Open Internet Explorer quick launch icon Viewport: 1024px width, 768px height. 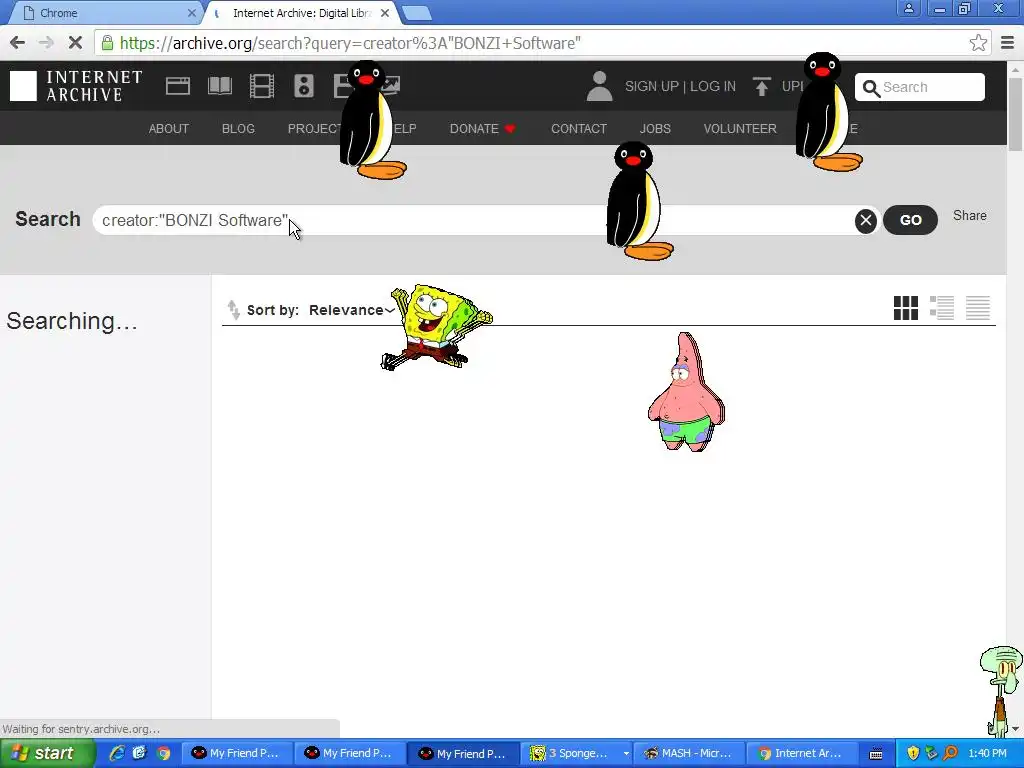pos(117,753)
